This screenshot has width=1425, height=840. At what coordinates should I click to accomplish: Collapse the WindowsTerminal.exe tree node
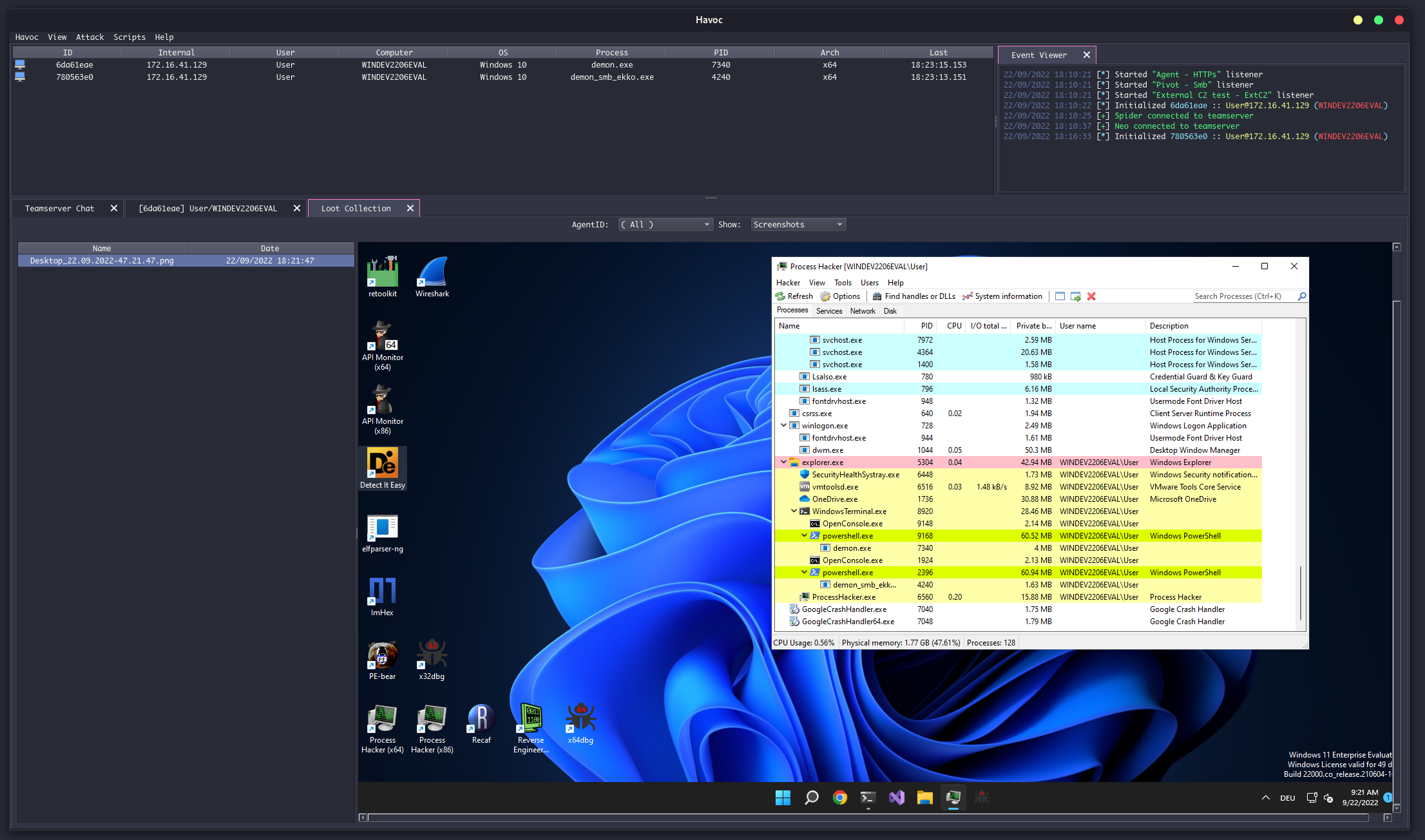(794, 511)
